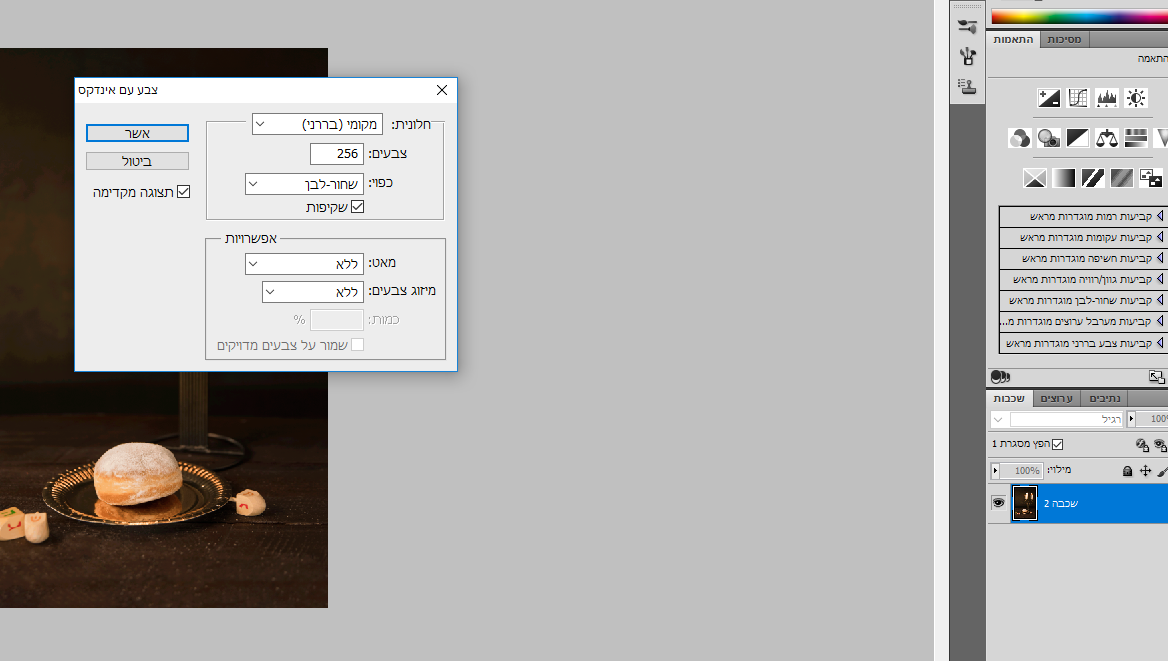Open the layer opacity slider arrow
This screenshot has width=1168, height=661.
pyautogui.click(x=1132, y=419)
